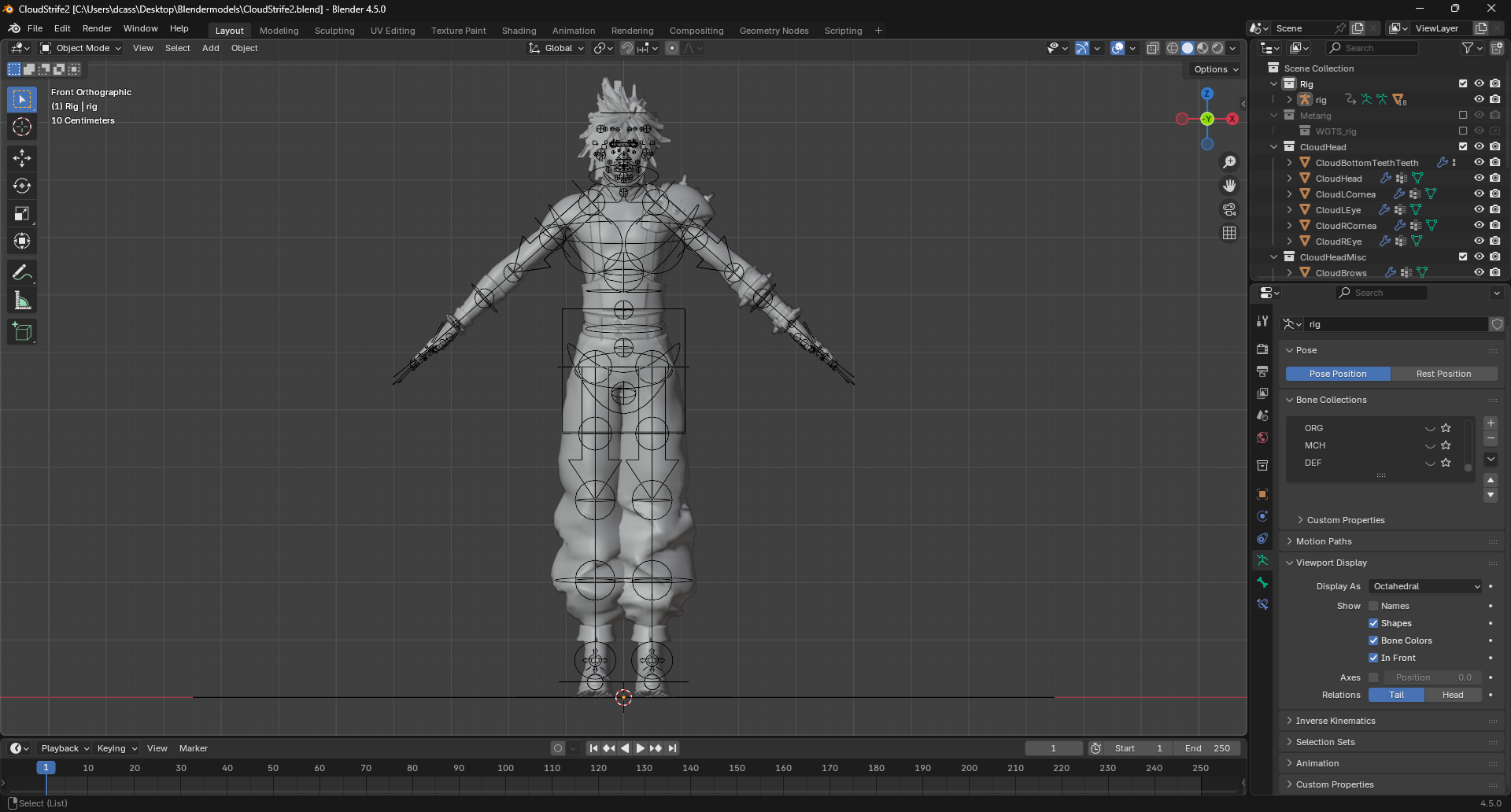
Task: Uncheck the Shapes checkbox
Action: (x=1373, y=623)
